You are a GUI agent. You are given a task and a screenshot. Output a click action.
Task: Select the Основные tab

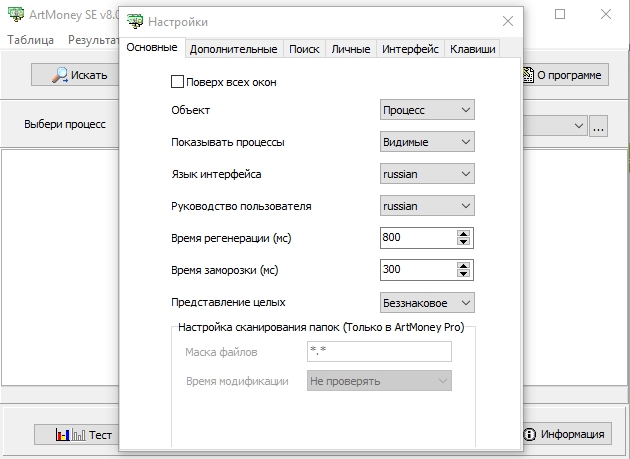click(152, 47)
